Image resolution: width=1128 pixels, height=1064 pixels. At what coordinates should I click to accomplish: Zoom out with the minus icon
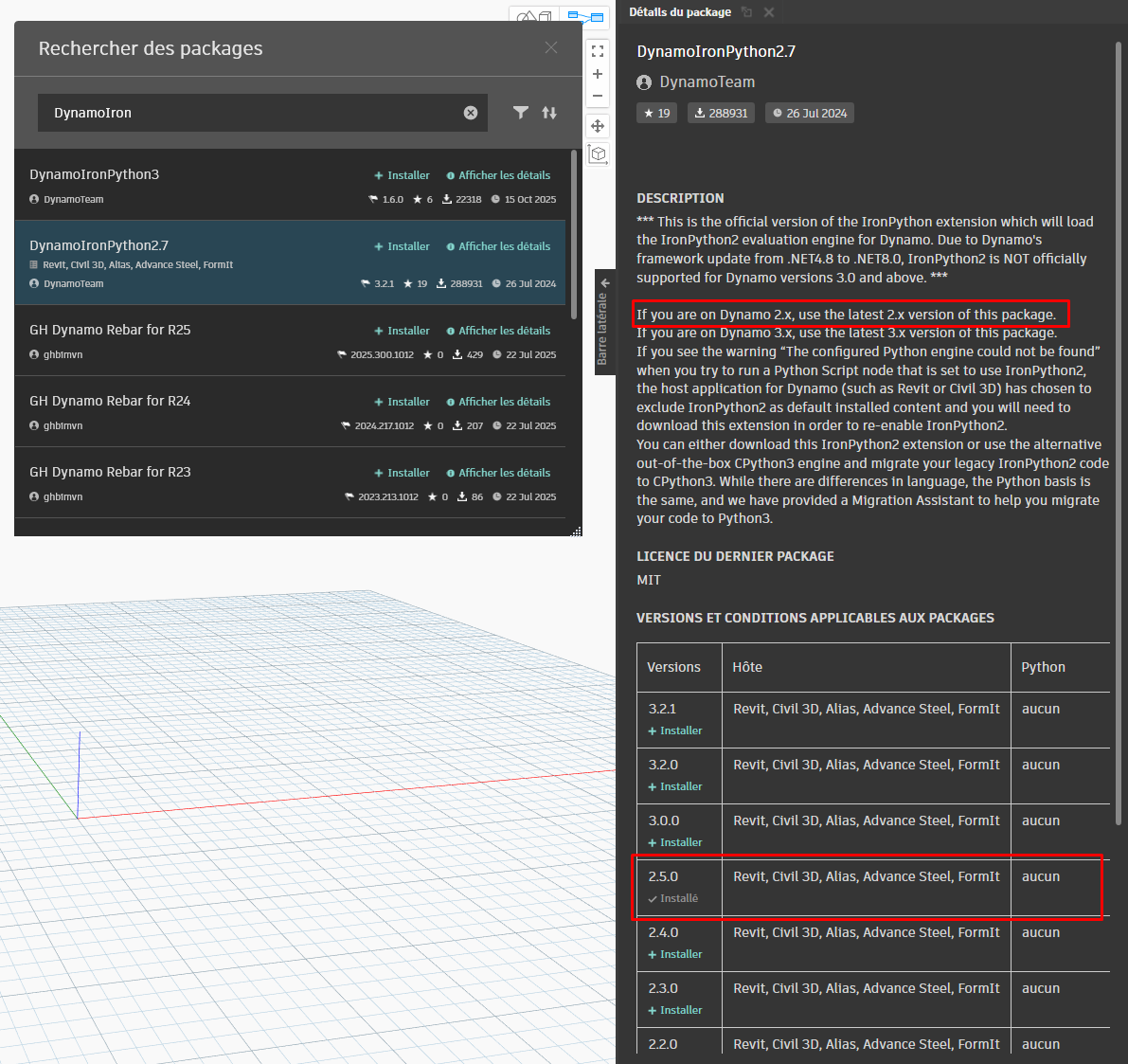597,96
